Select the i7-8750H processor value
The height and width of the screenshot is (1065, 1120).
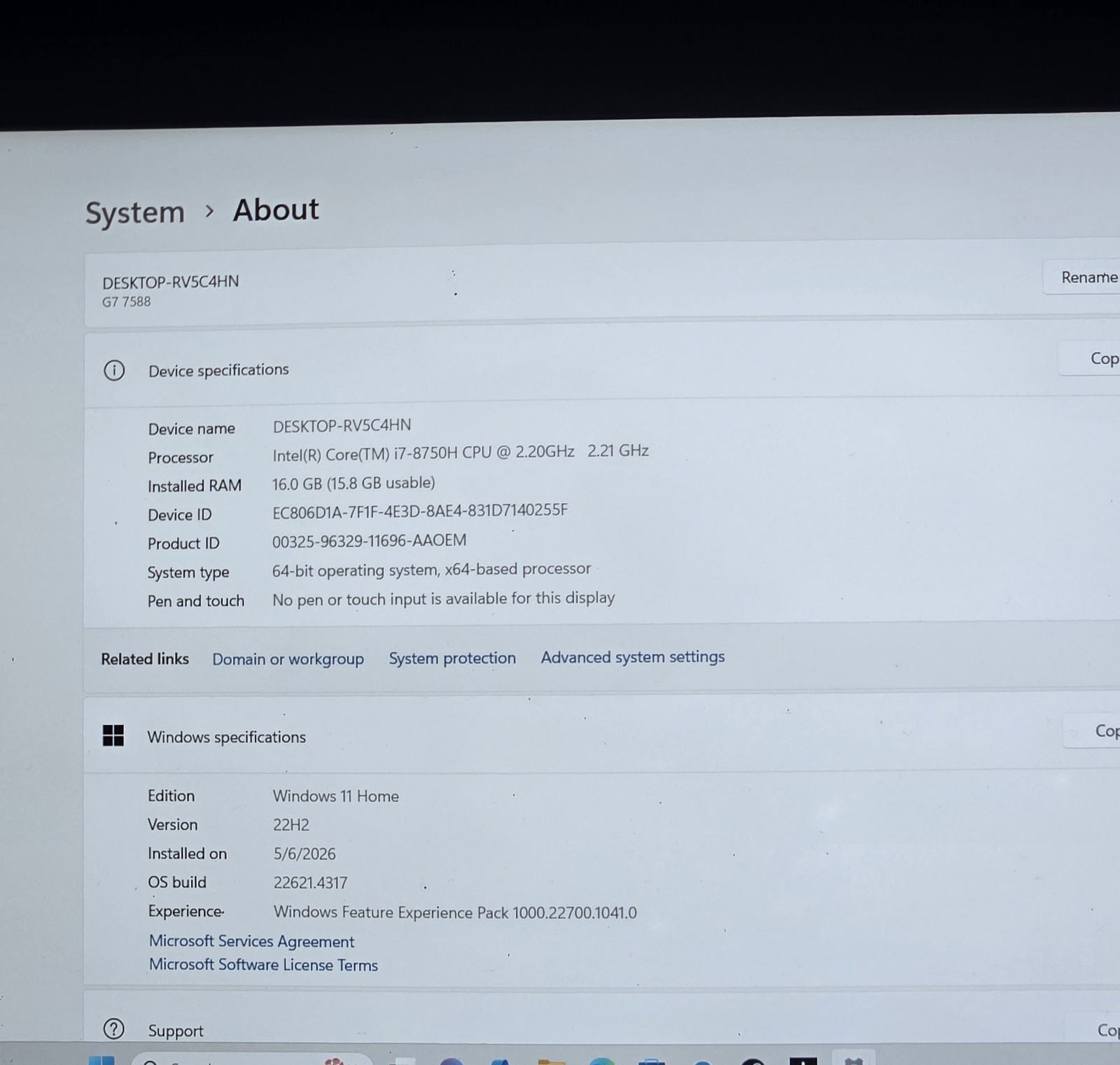click(461, 453)
